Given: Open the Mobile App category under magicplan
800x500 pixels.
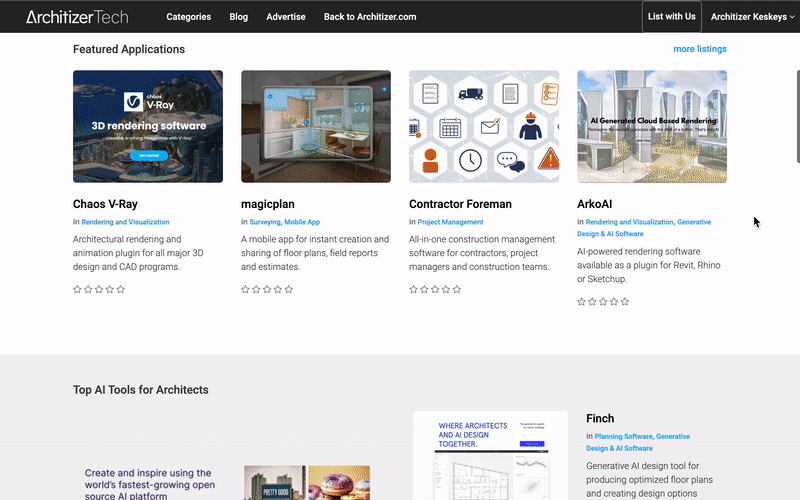Looking at the screenshot, I should [x=302, y=222].
